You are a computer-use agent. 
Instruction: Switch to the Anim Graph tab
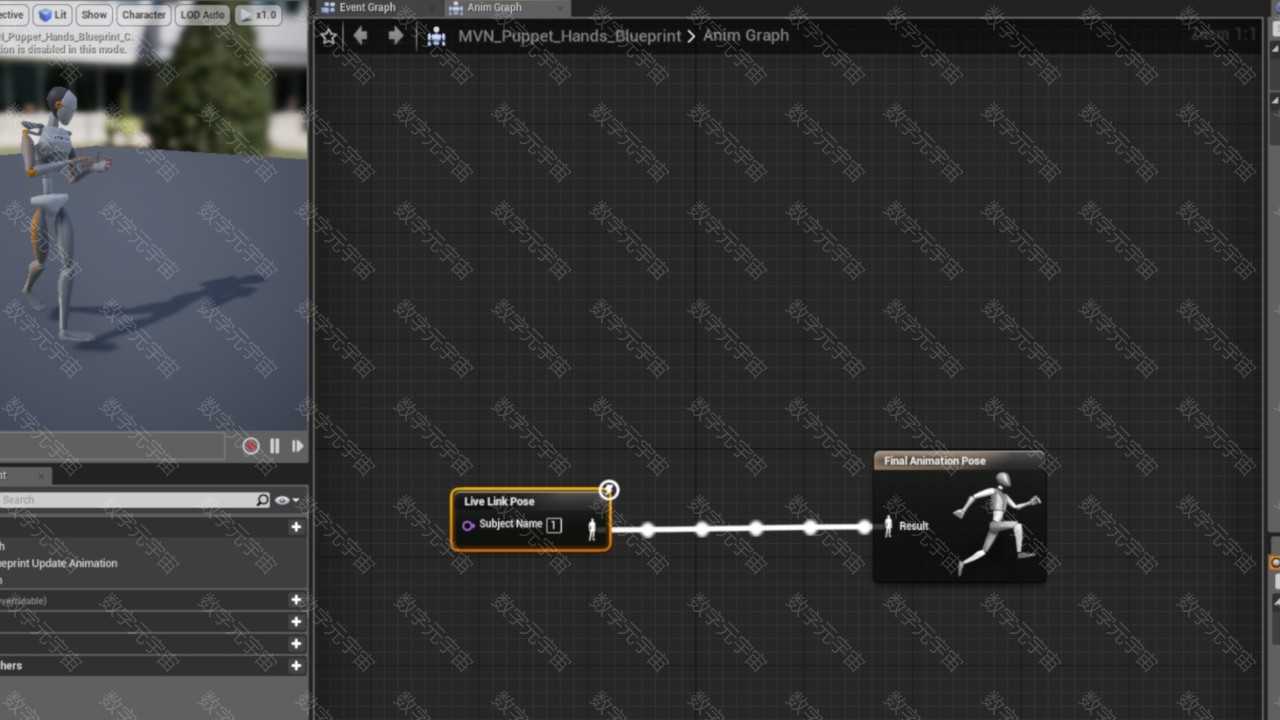pos(494,7)
